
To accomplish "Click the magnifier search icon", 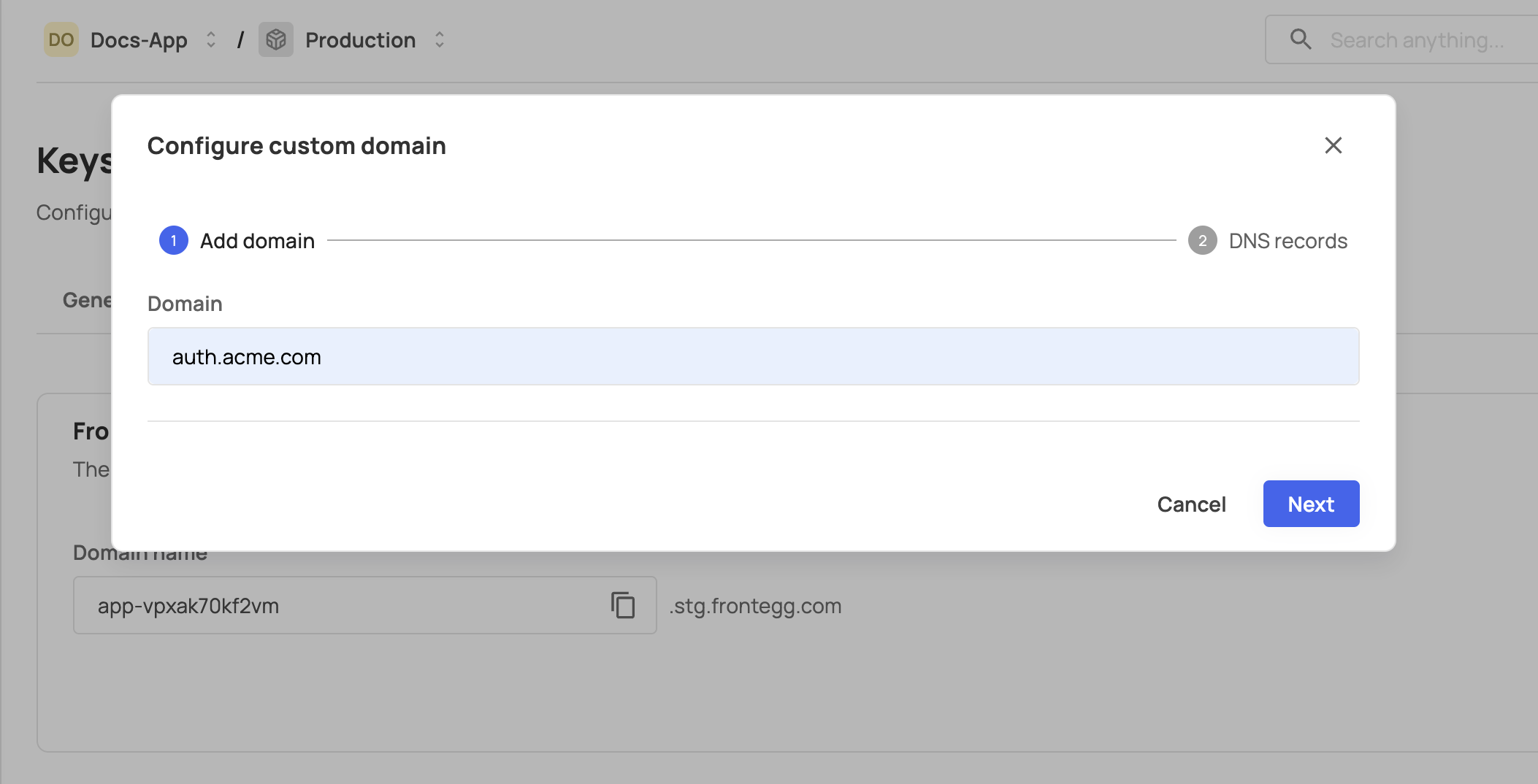I will coord(1301,39).
